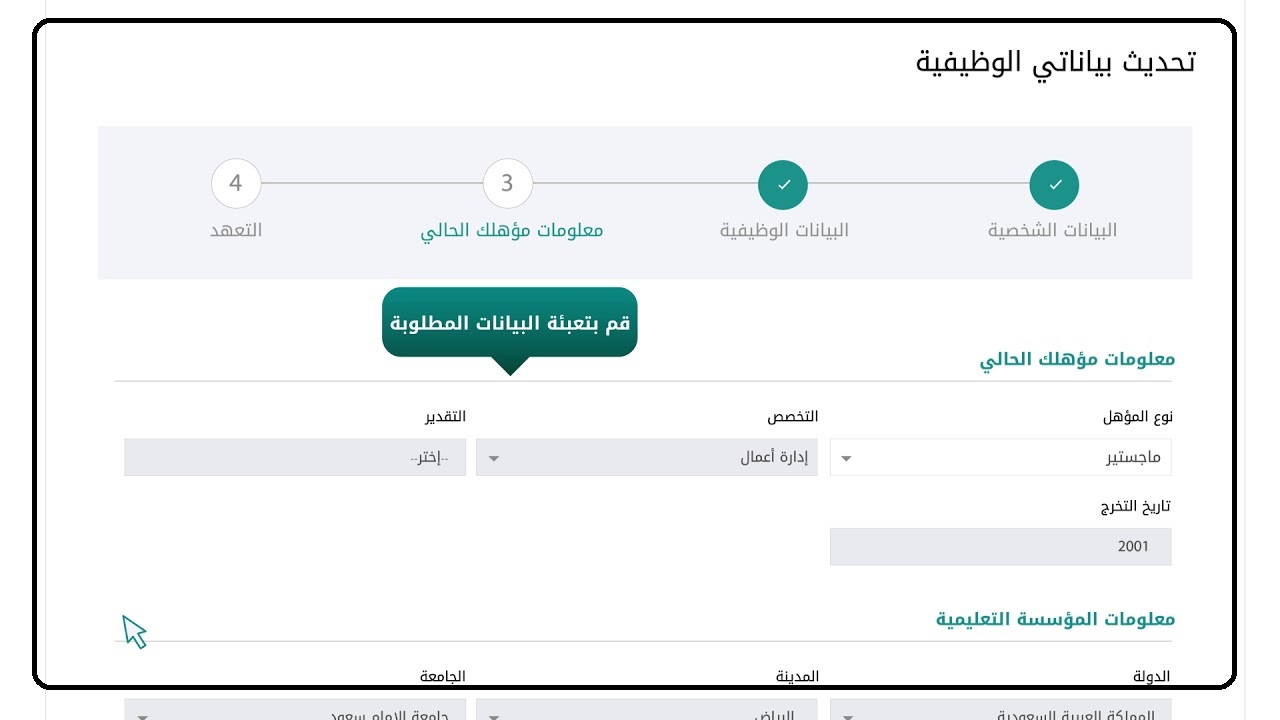
Task: Select step 3 circle in progress bar
Action: [x=507, y=184]
